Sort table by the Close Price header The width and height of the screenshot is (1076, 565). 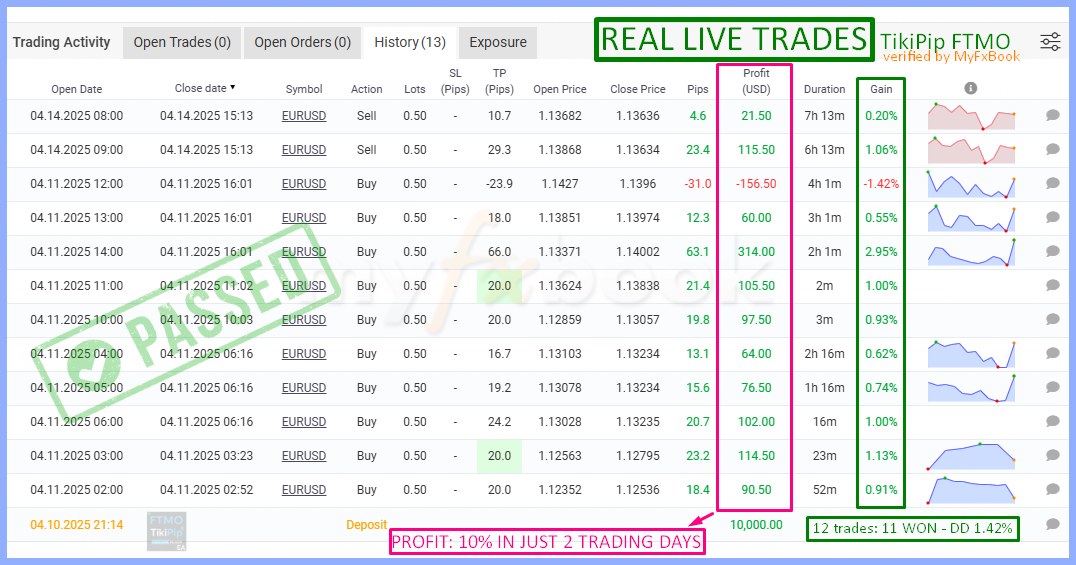pyautogui.click(x=638, y=89)
